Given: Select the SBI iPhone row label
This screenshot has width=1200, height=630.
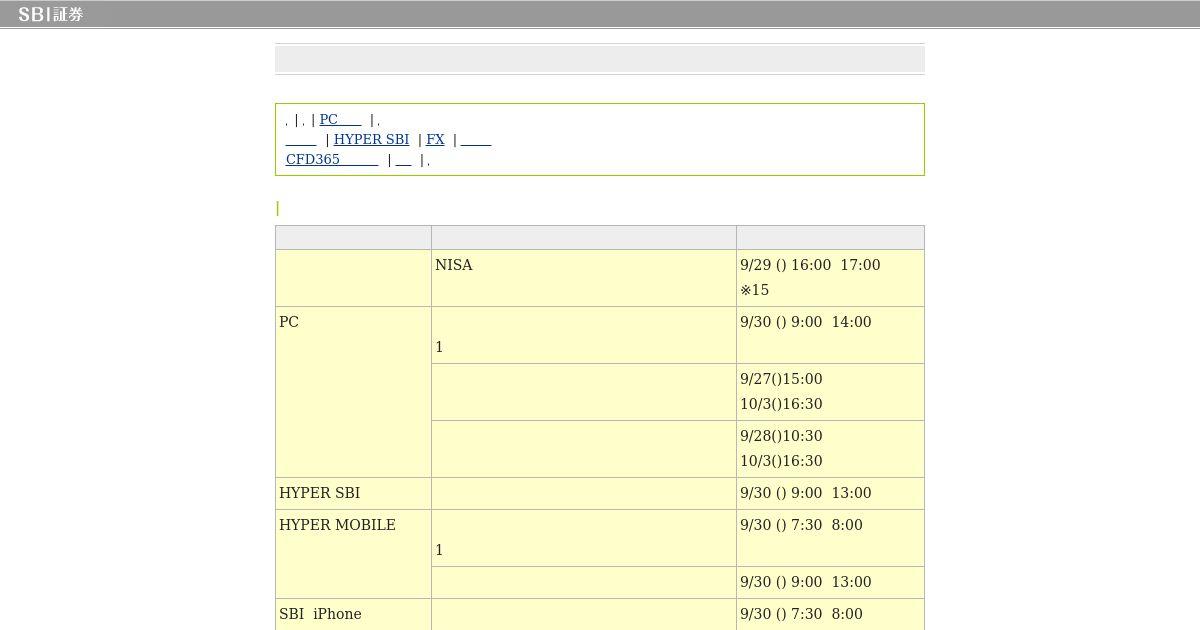Looking at the screenshot, I should (x=320, y=614).
